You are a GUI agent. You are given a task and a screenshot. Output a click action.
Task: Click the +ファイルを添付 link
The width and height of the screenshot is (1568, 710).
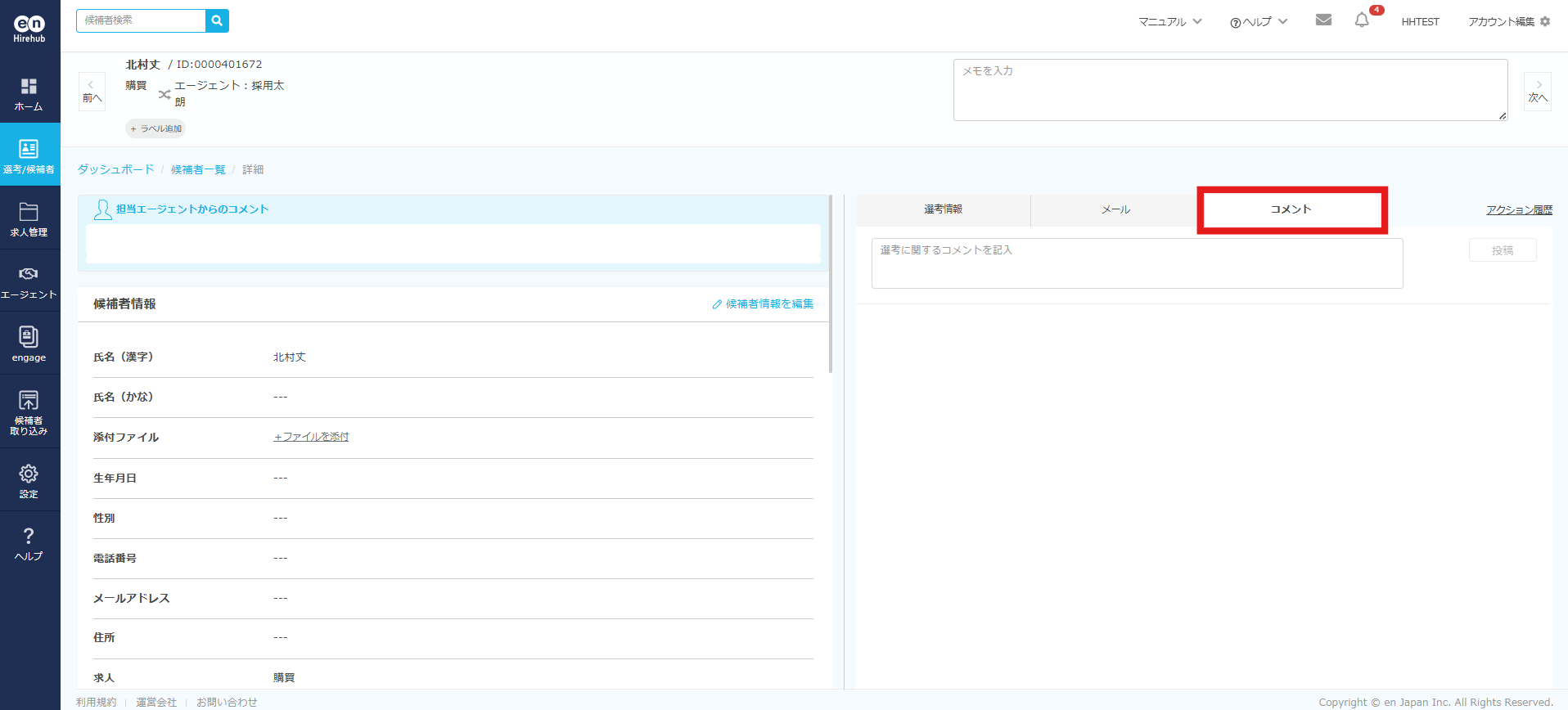311,437
